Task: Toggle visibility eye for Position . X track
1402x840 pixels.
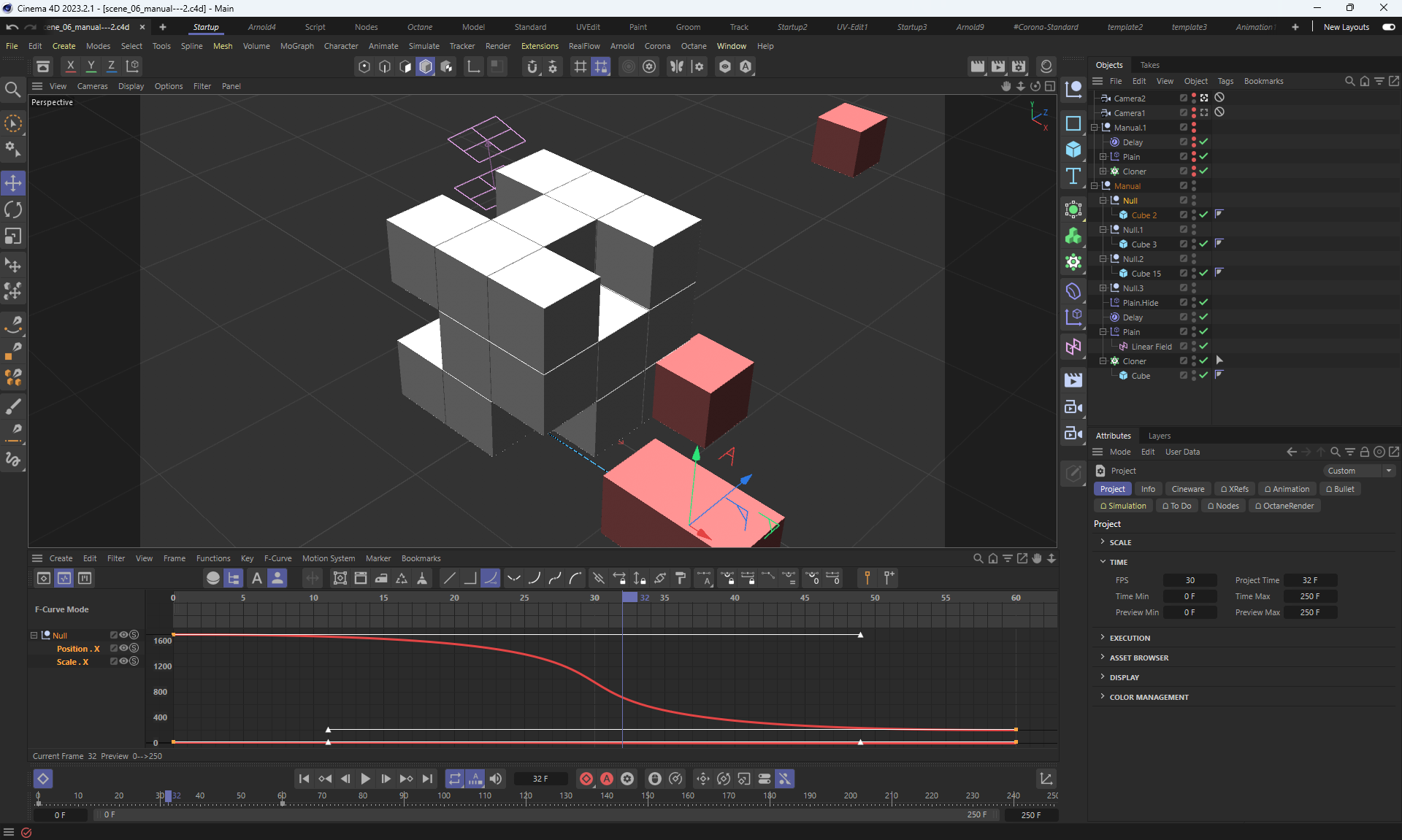Action: pos(123,648)
